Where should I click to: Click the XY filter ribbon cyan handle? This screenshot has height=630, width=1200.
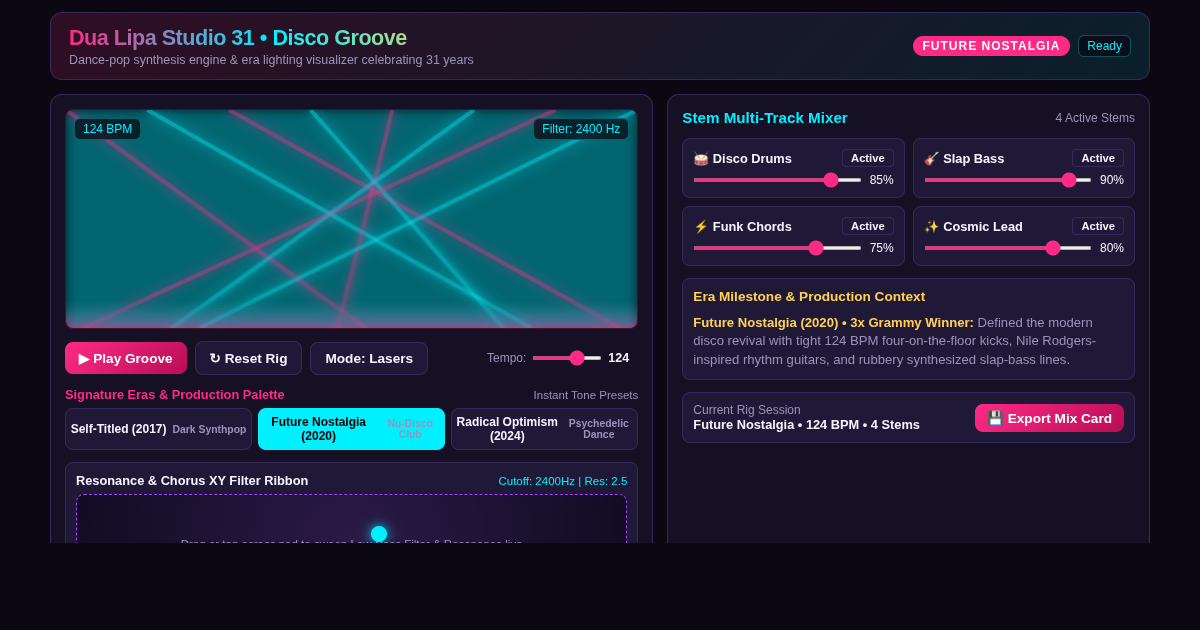(379, 534)
